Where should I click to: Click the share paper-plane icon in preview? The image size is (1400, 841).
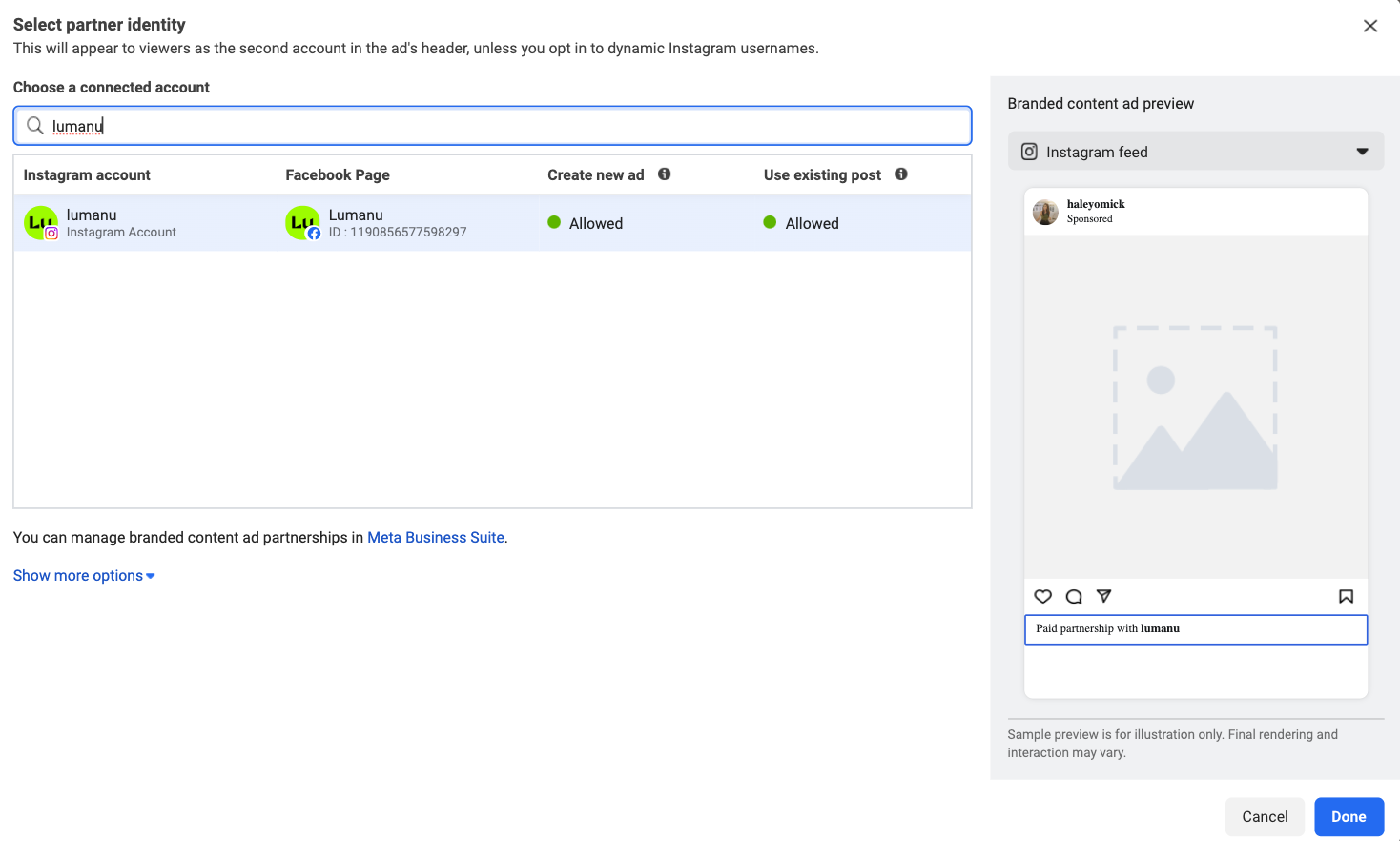point(1104,597)
